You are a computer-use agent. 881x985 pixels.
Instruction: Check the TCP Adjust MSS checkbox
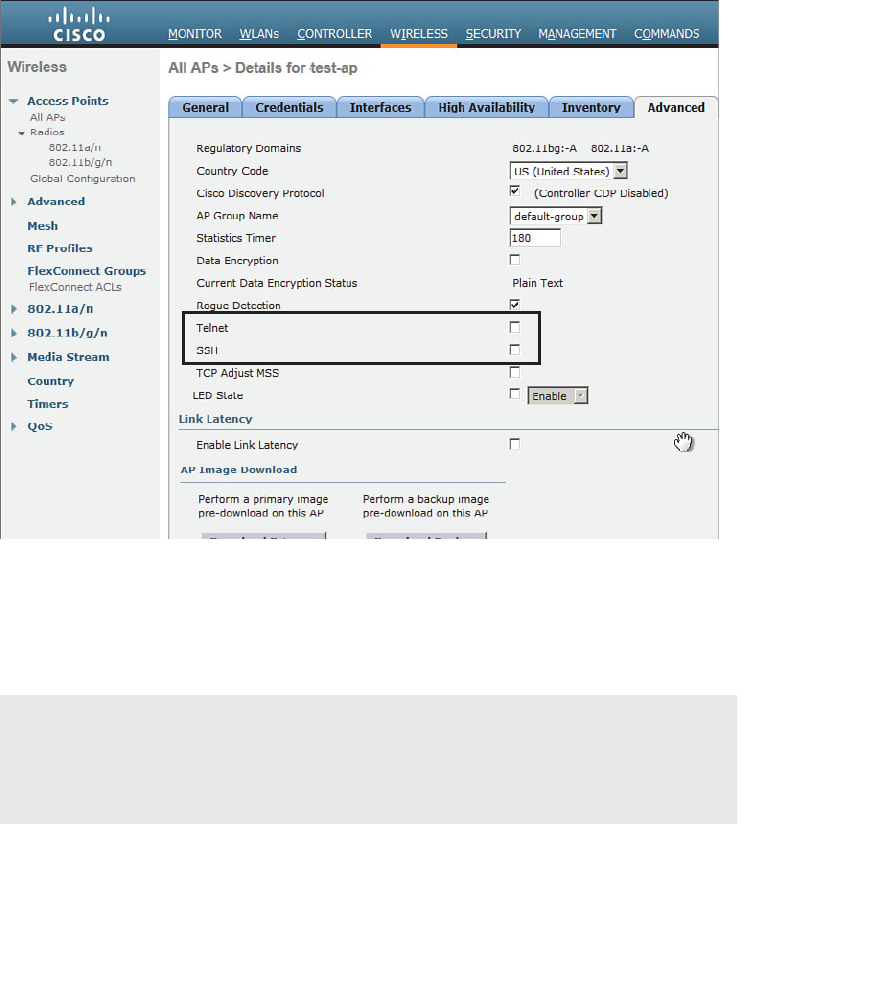[x=515, y=372]
